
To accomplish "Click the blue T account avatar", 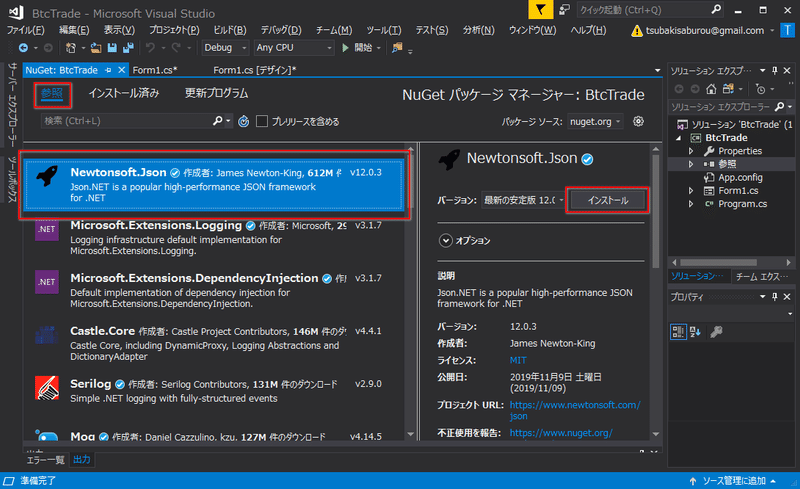I will (788, 31).
